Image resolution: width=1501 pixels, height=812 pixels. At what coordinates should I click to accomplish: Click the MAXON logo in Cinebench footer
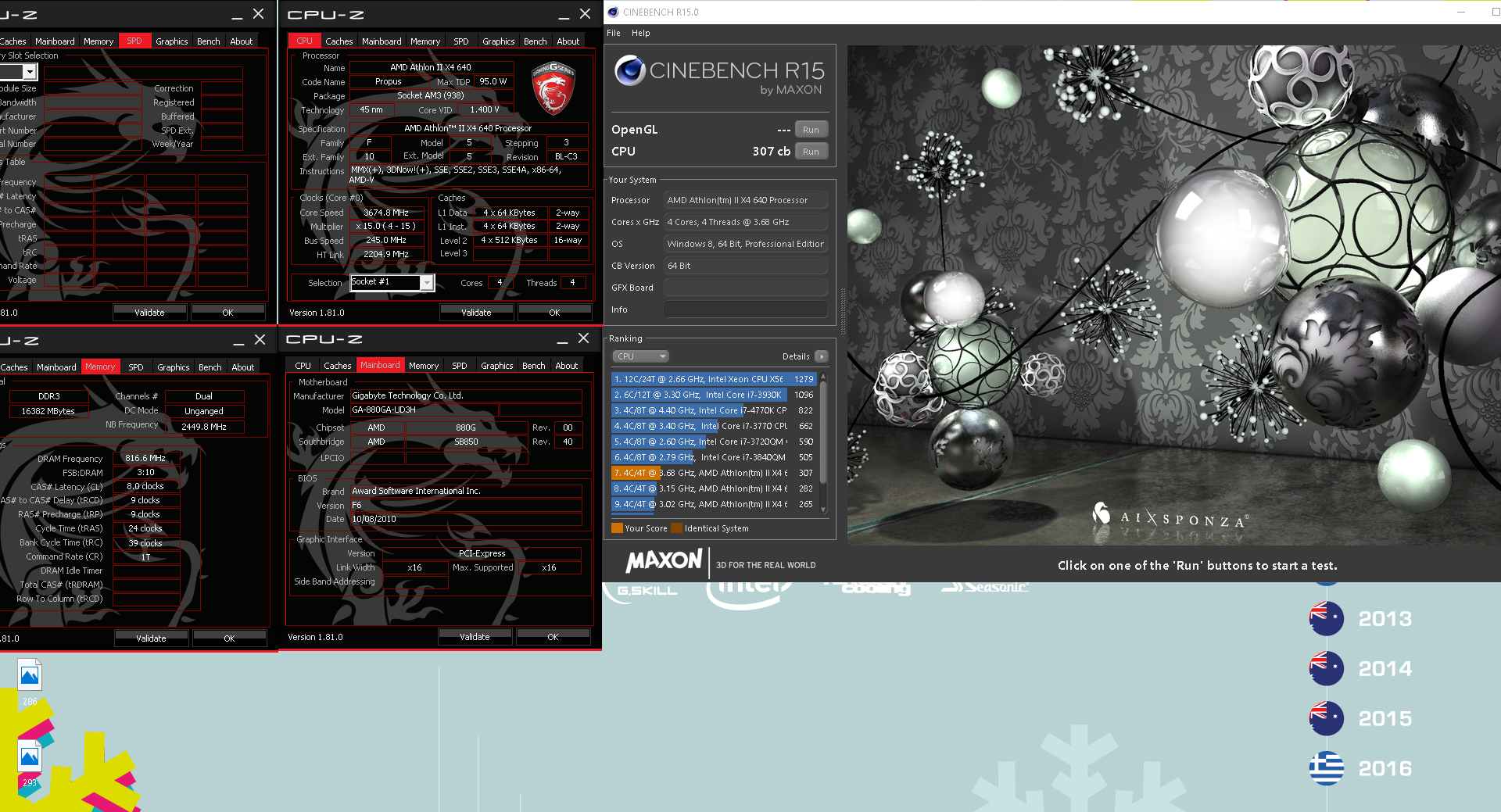tap(664, 561)
